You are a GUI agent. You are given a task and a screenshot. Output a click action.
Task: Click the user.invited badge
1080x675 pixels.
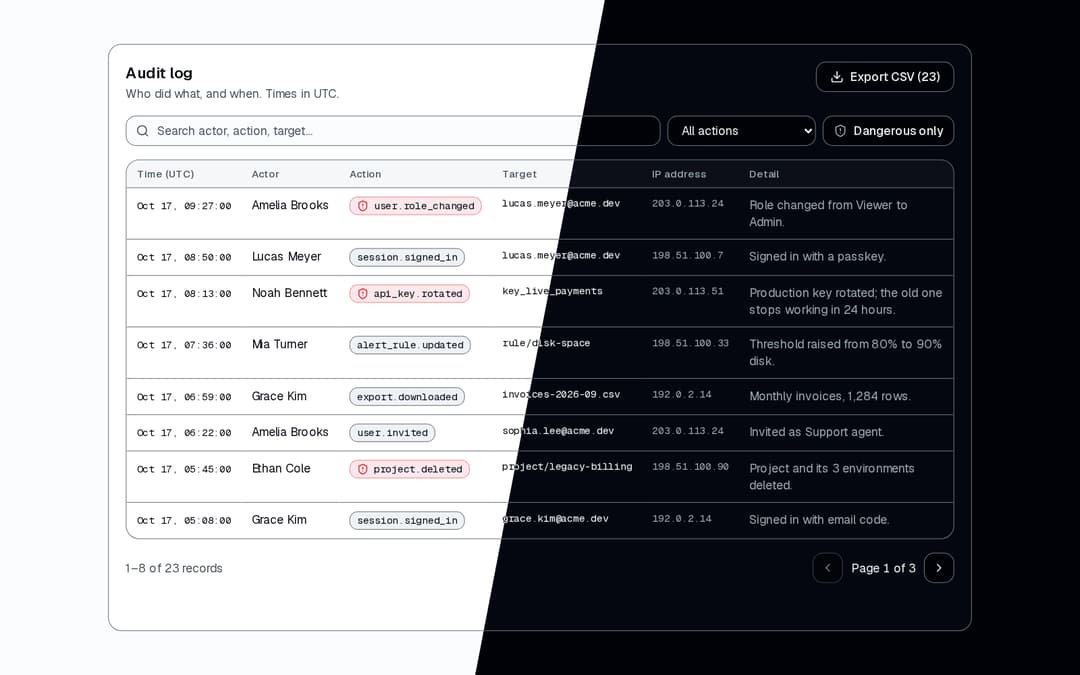(x=392, y=433)
